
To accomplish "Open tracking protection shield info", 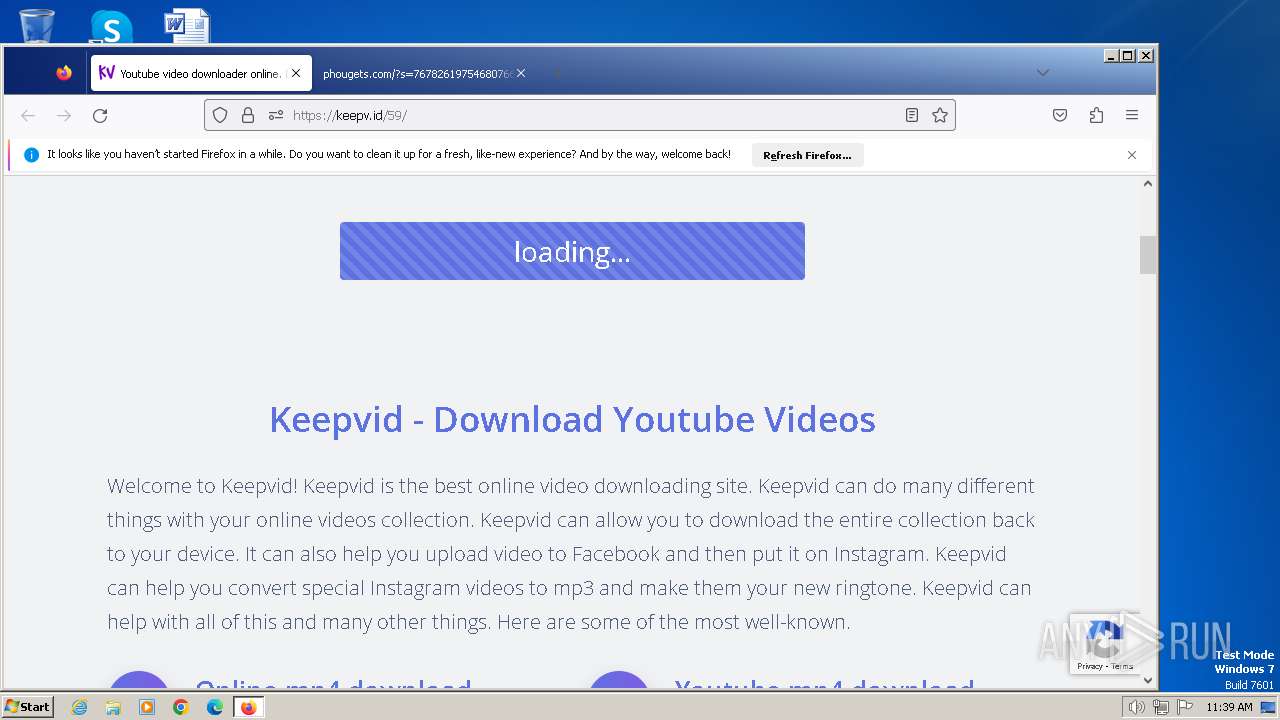I will [x=220, y=115].
